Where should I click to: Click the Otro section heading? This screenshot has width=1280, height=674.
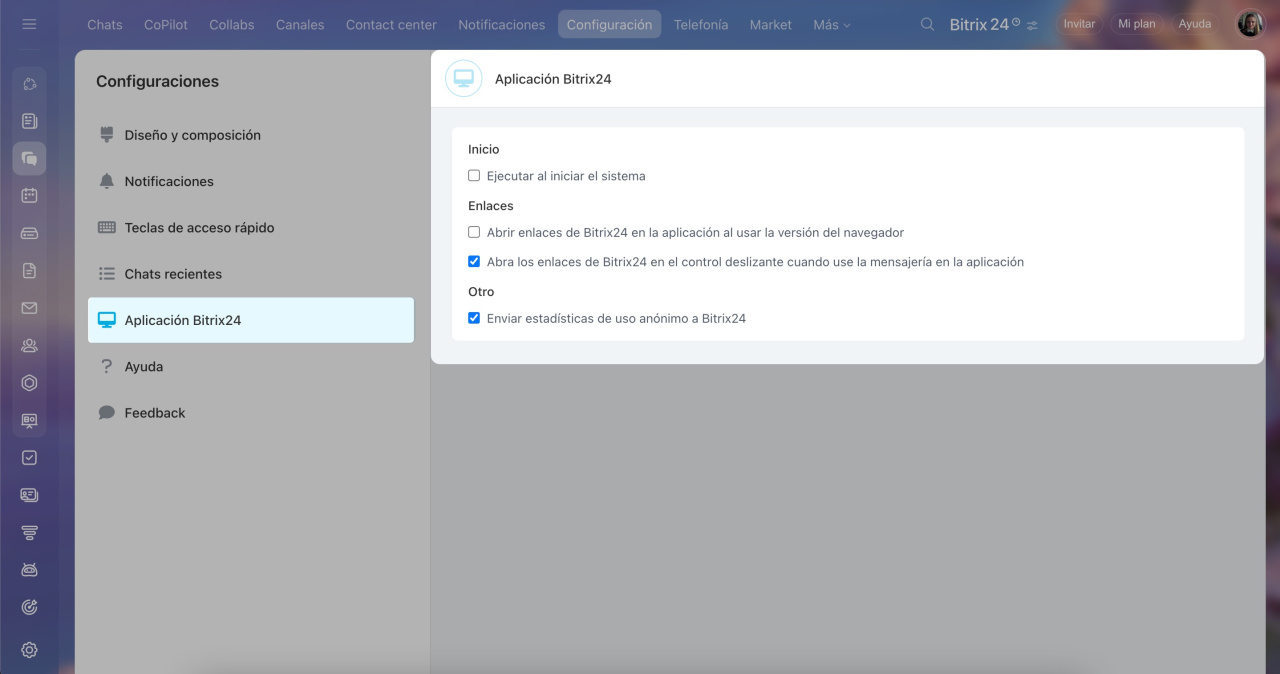(x=481, y=292)
